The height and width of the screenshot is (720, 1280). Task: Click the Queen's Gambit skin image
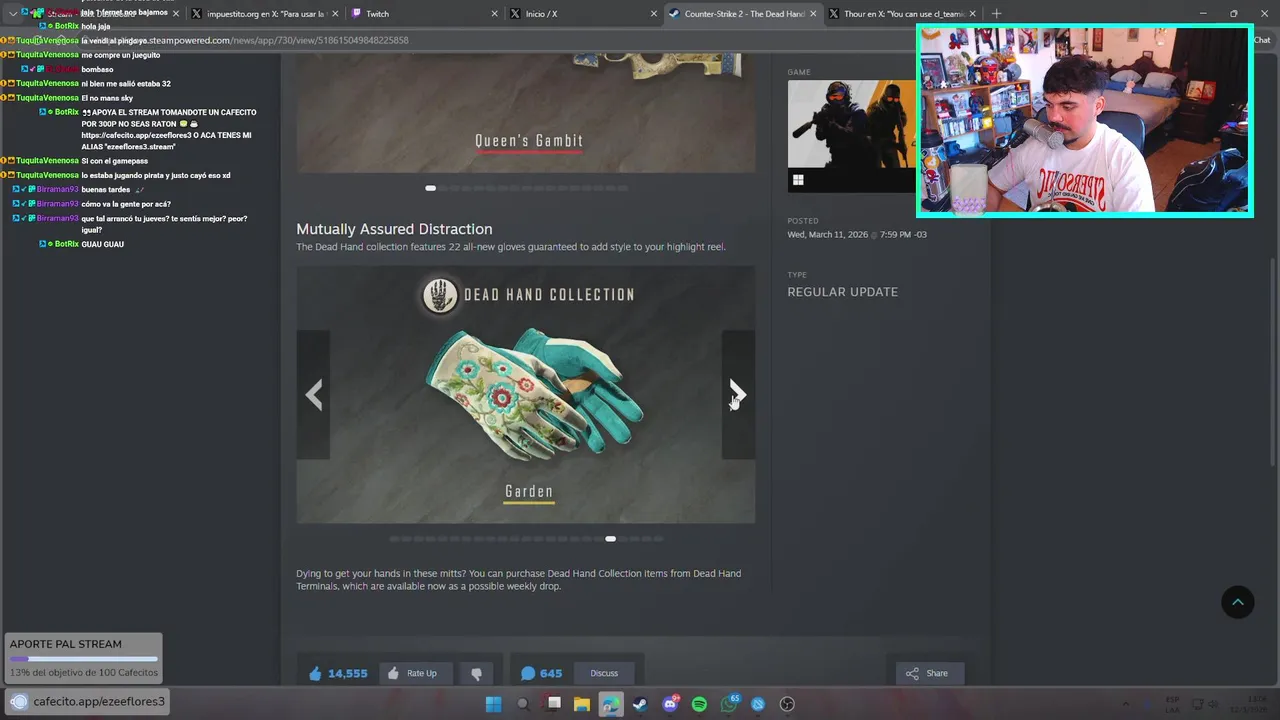point(526,113)
